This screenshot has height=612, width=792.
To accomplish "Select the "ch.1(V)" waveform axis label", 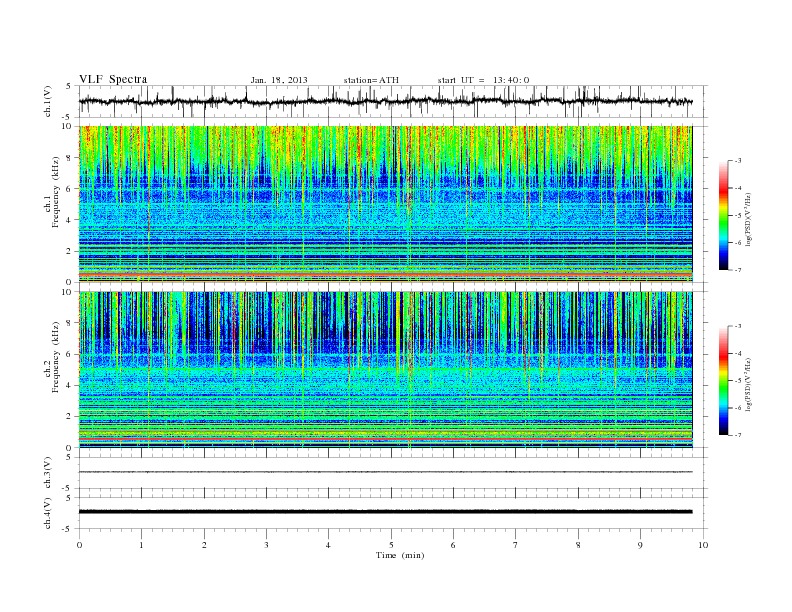I will (48, 101).
